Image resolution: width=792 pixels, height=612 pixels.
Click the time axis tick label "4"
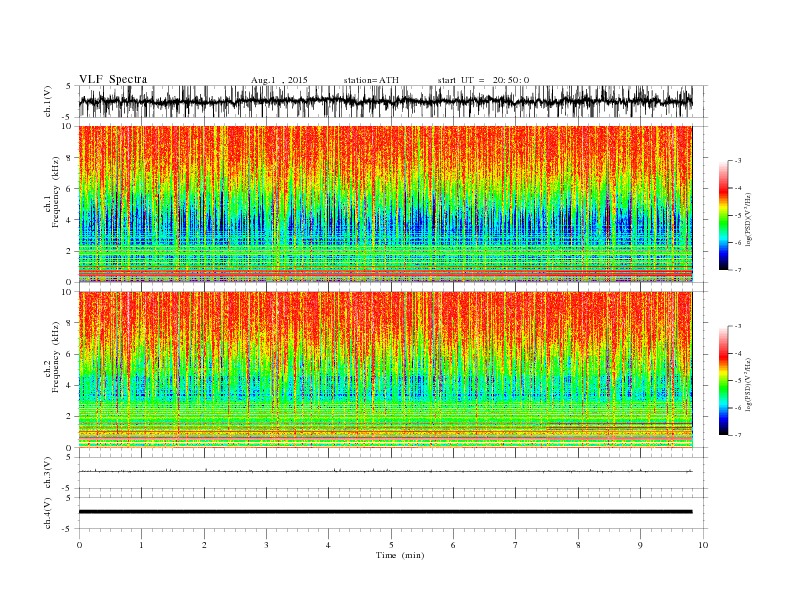click(x=329, y=545)
